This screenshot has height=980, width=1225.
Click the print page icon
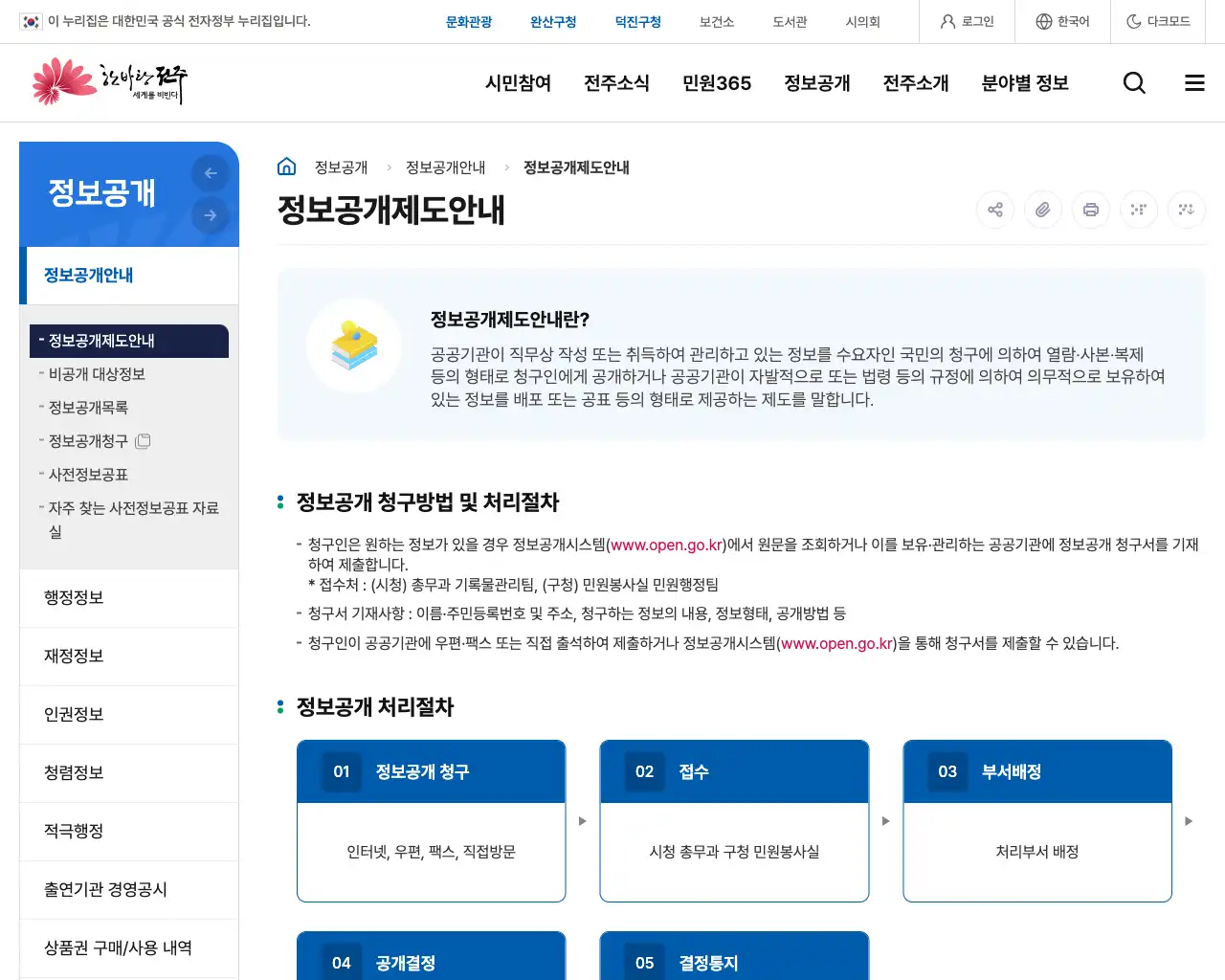tap(1091, 210)
